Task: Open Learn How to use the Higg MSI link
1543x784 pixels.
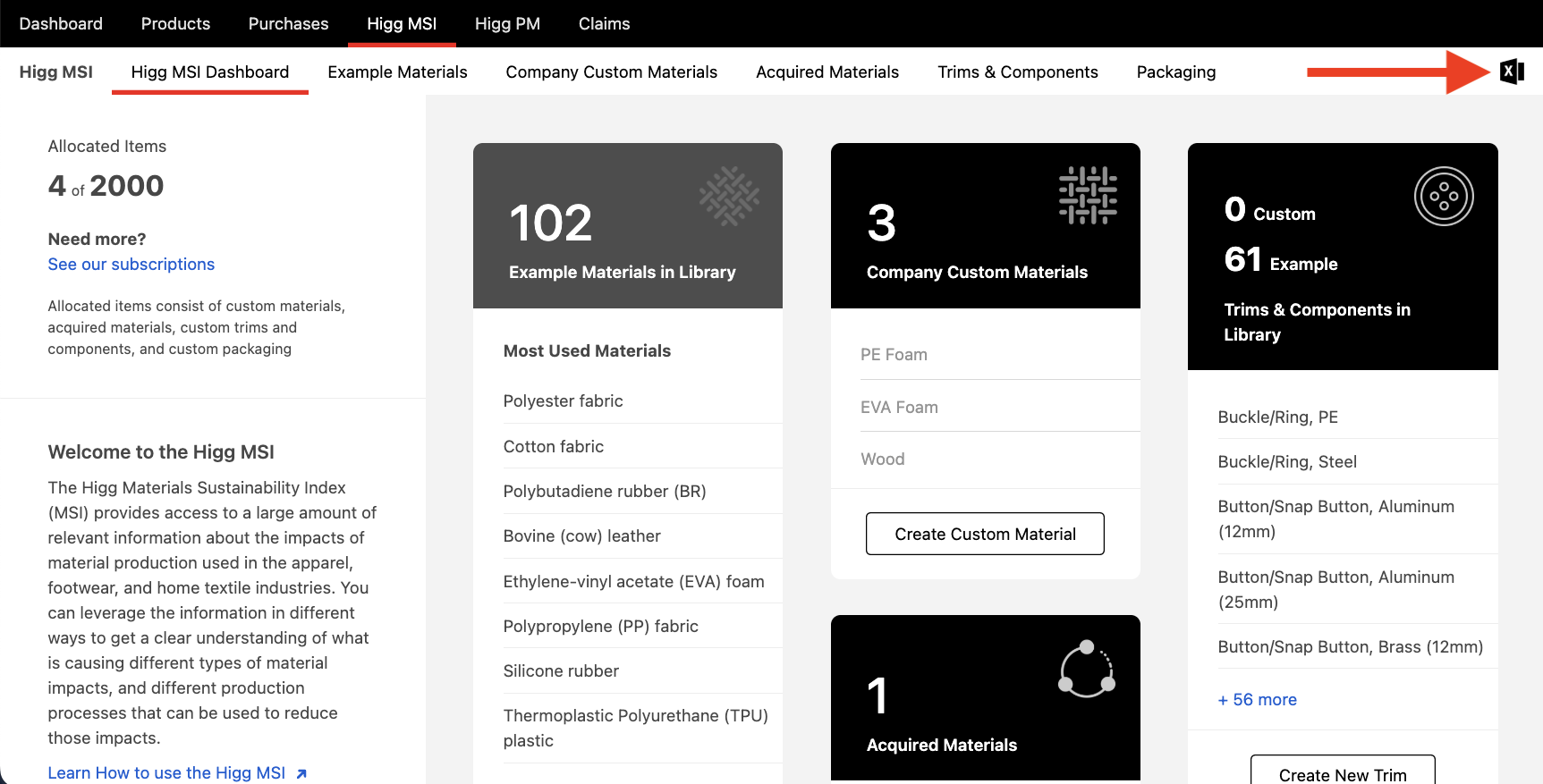Action: 166,772
